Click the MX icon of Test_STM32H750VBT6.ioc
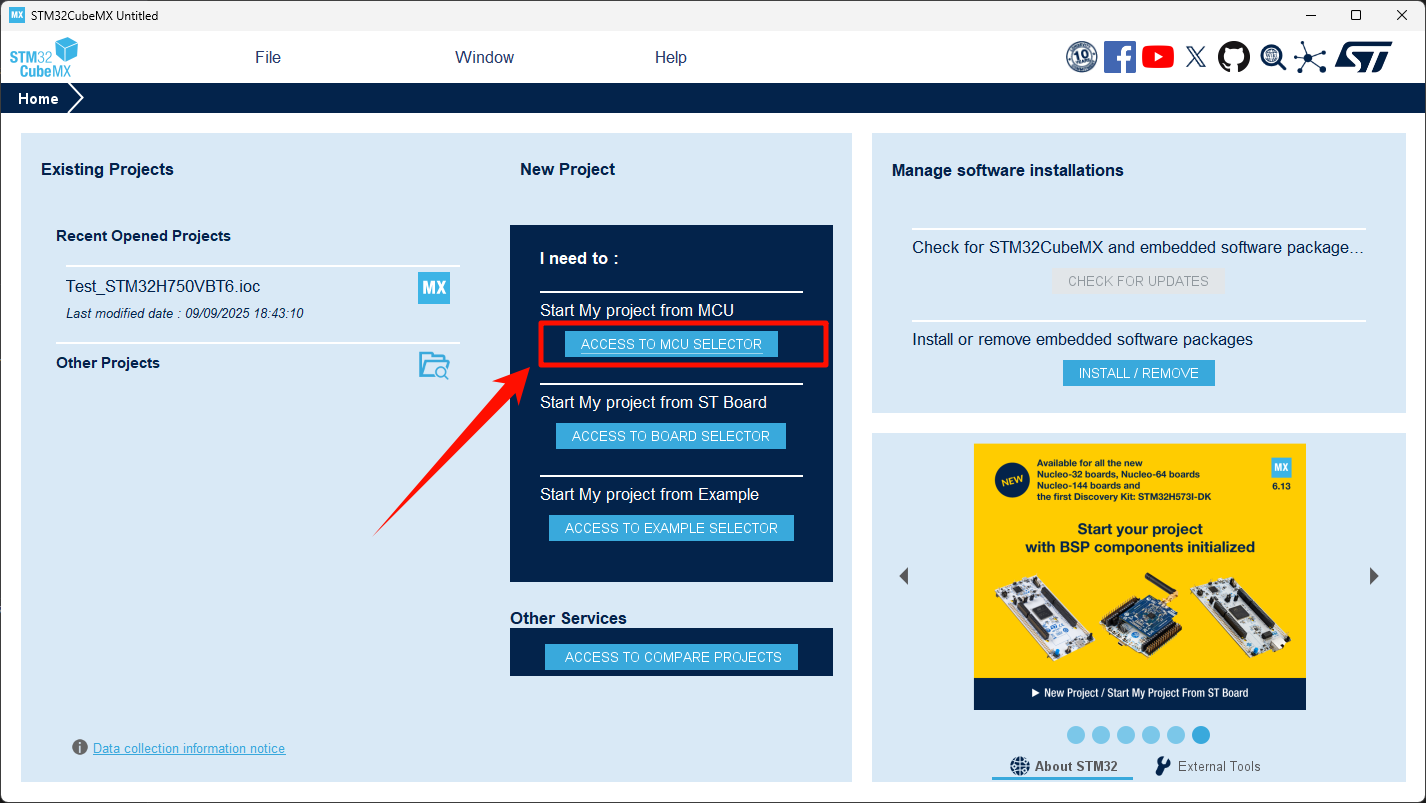Image resolution: width=1426 pixels, height=803 pixels. tap(434, 288)
